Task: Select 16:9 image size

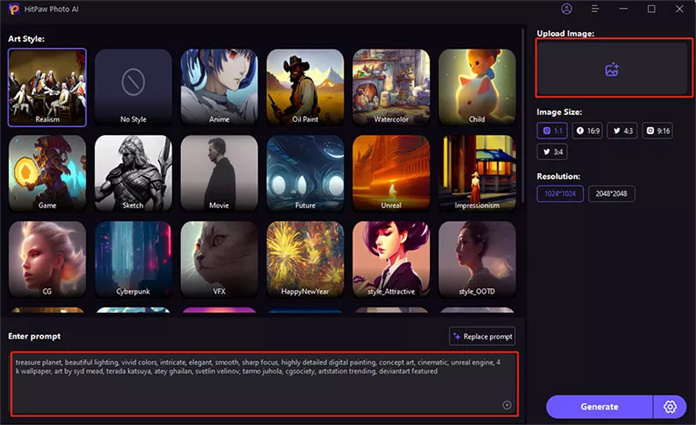Action: tap(587, 131)
